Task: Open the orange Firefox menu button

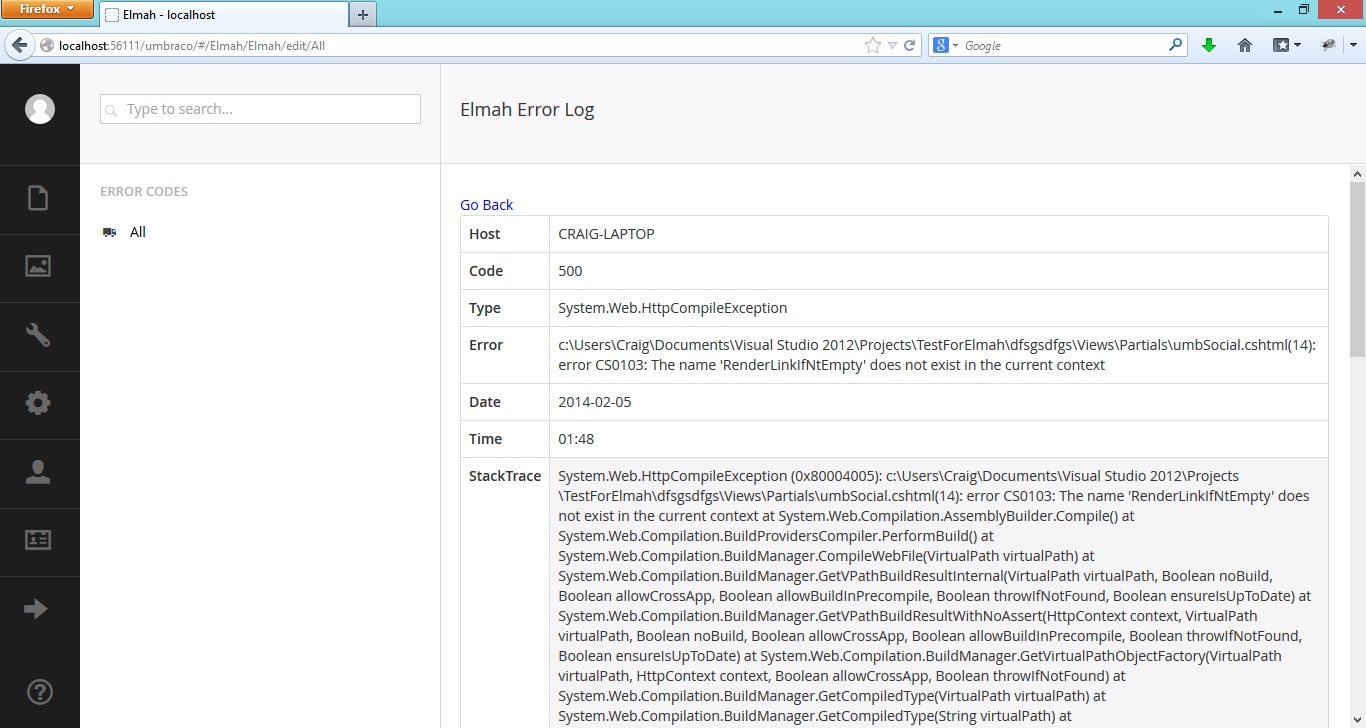Action: pos(47,9)
